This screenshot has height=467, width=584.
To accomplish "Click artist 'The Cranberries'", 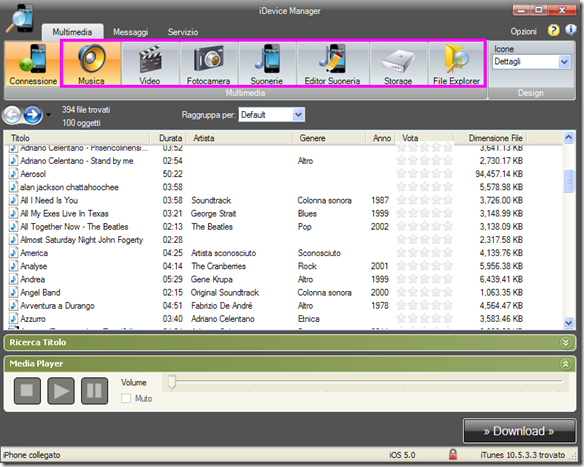I will point(219,266).
